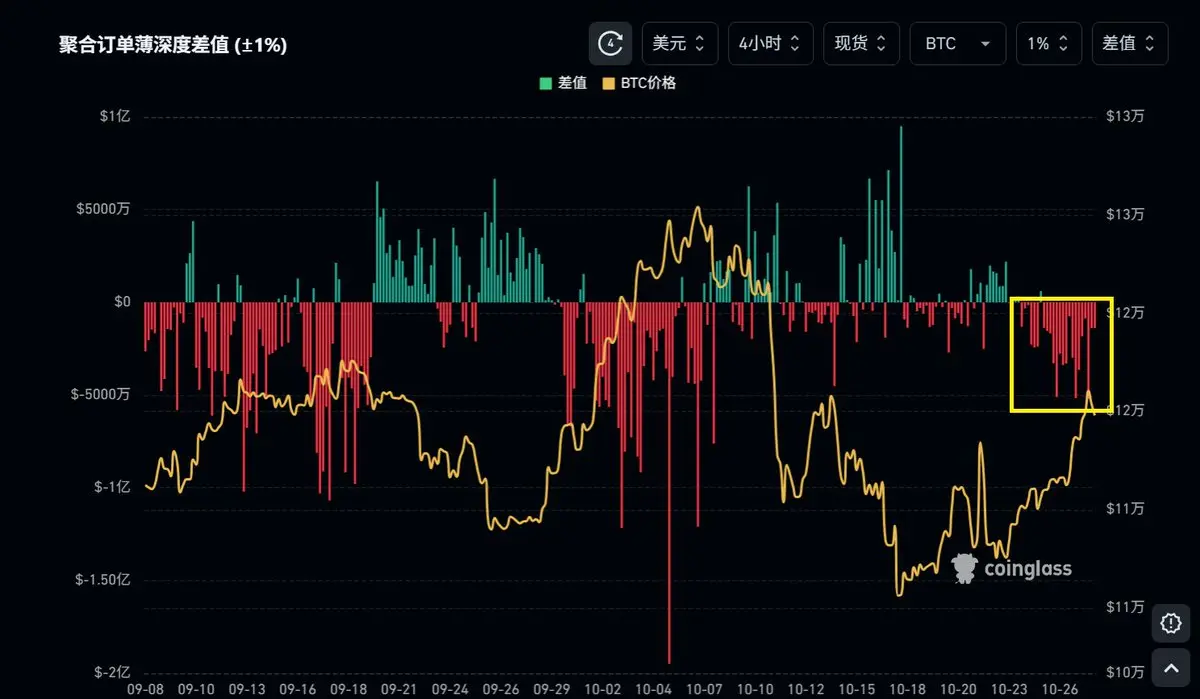Click the scroll-to-top arrow button
The image size is (1200, 699).
point(1171,667)
